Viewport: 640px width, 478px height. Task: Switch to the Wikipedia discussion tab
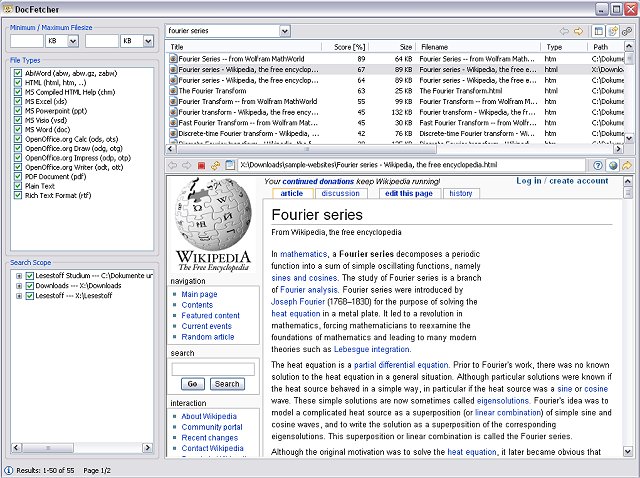click(340, 193)
